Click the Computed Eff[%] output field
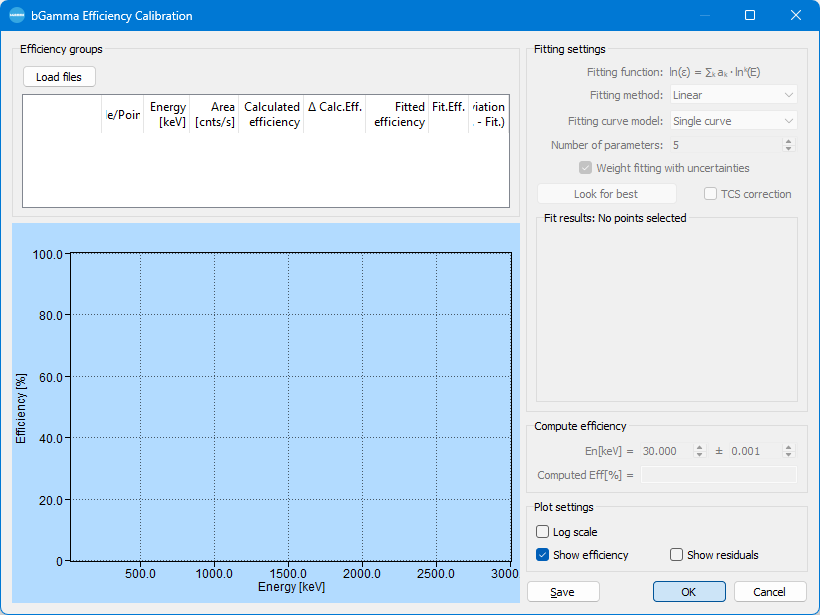The height and width of the screenshot is (615, 820). [719, 475]
